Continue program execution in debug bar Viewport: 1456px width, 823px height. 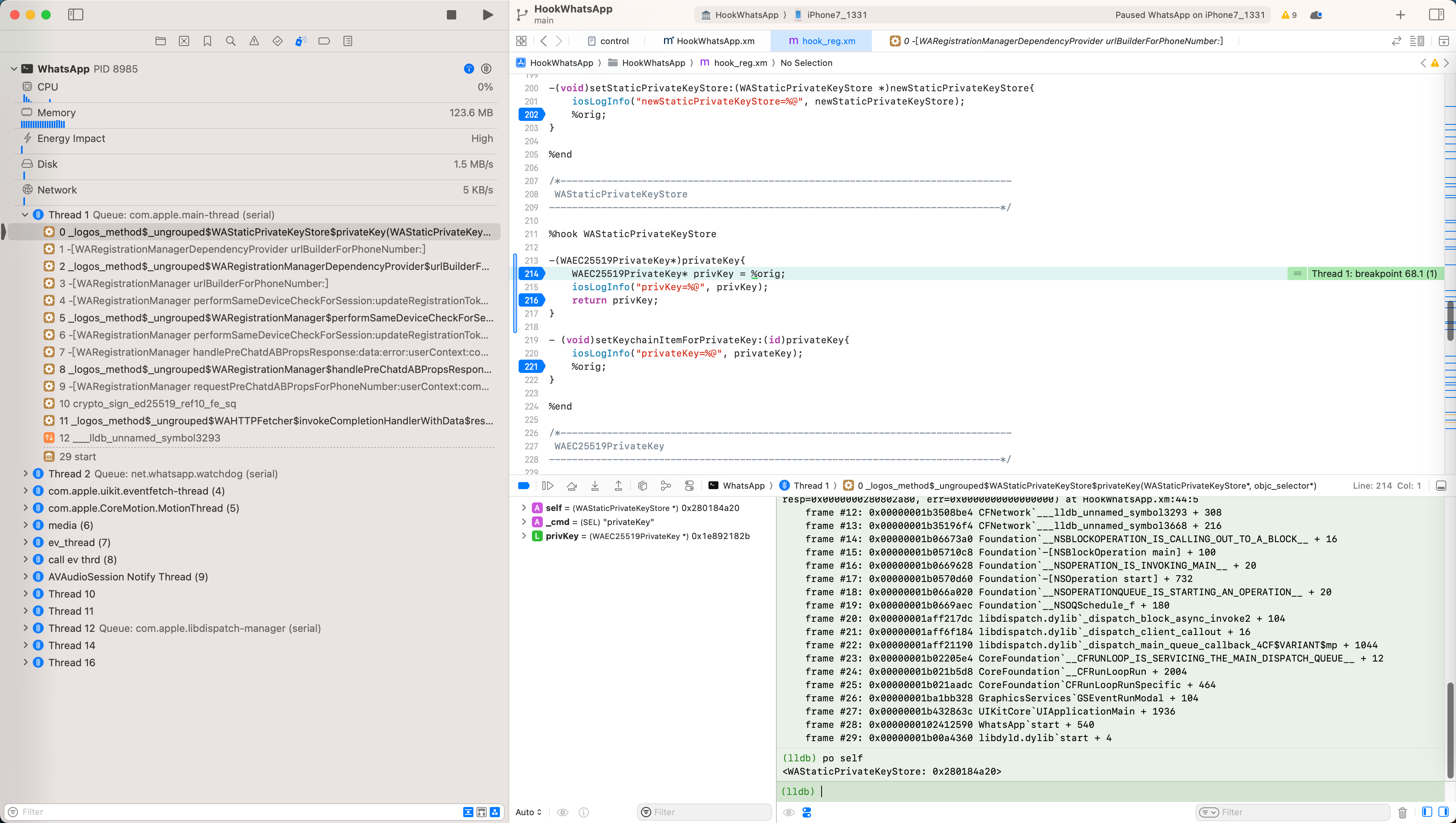click(x=547, y=486)
